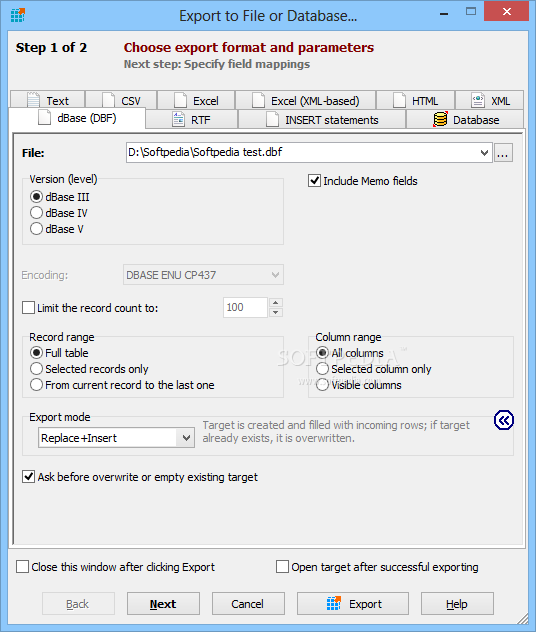Decrease record count with down spinner arrow
The width and height of the screenshot is (536, 632).
276,312
